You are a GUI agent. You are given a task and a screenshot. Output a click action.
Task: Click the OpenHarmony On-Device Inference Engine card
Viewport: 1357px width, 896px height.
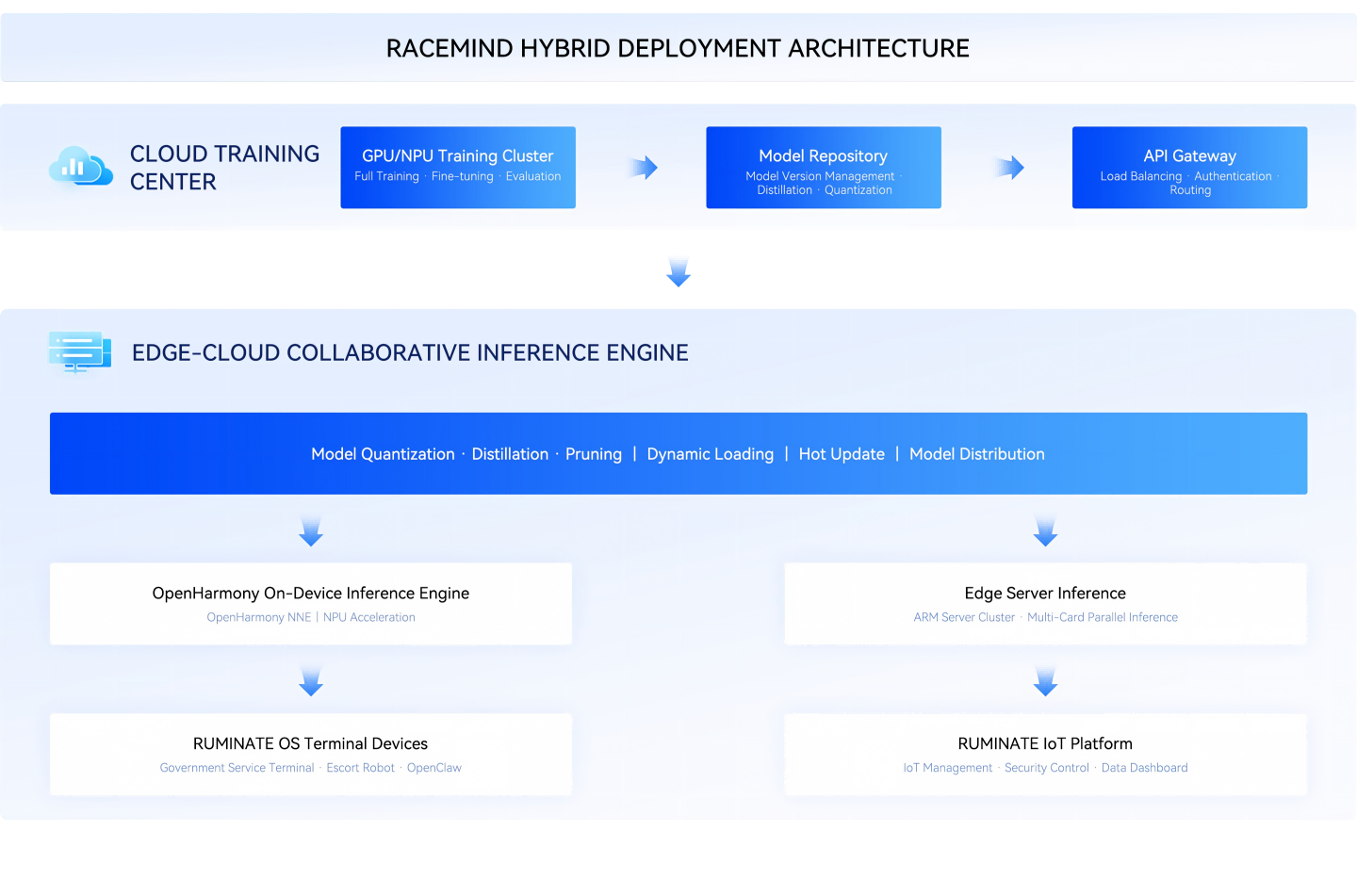(311, 604)
